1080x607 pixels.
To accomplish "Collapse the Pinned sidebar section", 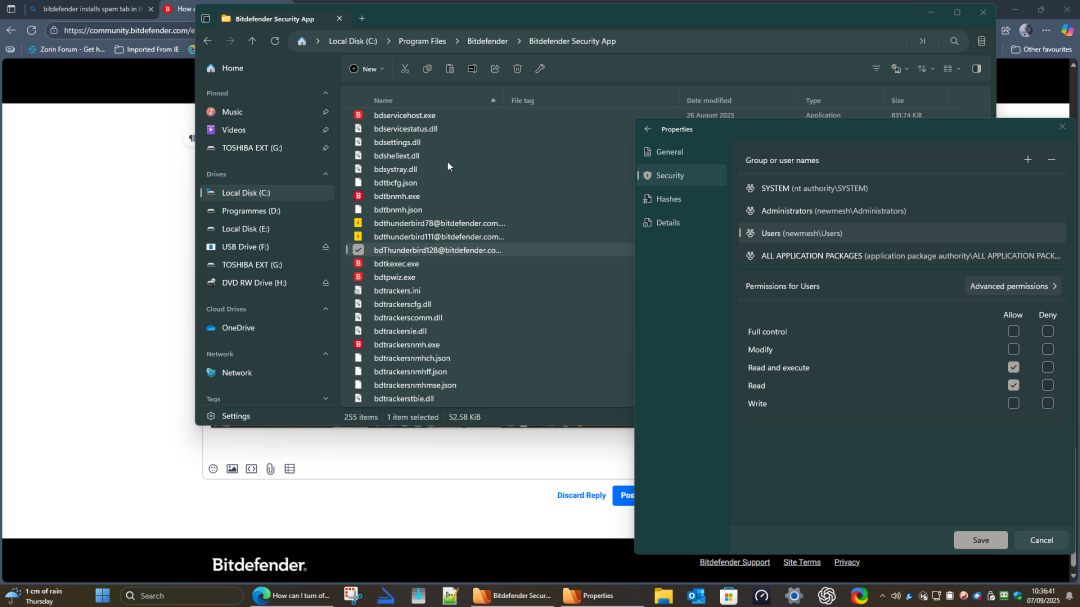I will [x=326, y=93].
